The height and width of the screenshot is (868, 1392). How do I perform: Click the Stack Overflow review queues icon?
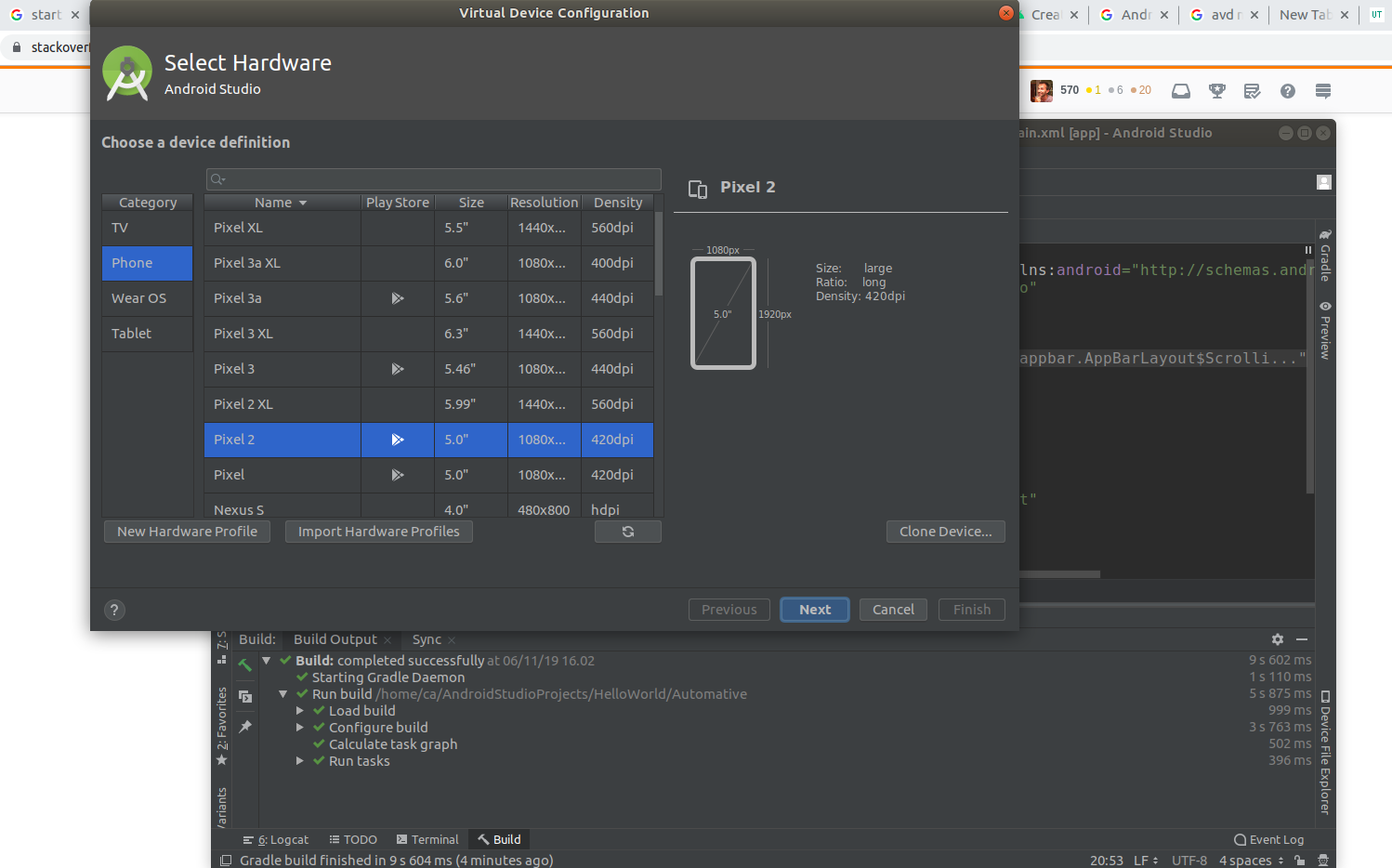(x=1252, y=91)
